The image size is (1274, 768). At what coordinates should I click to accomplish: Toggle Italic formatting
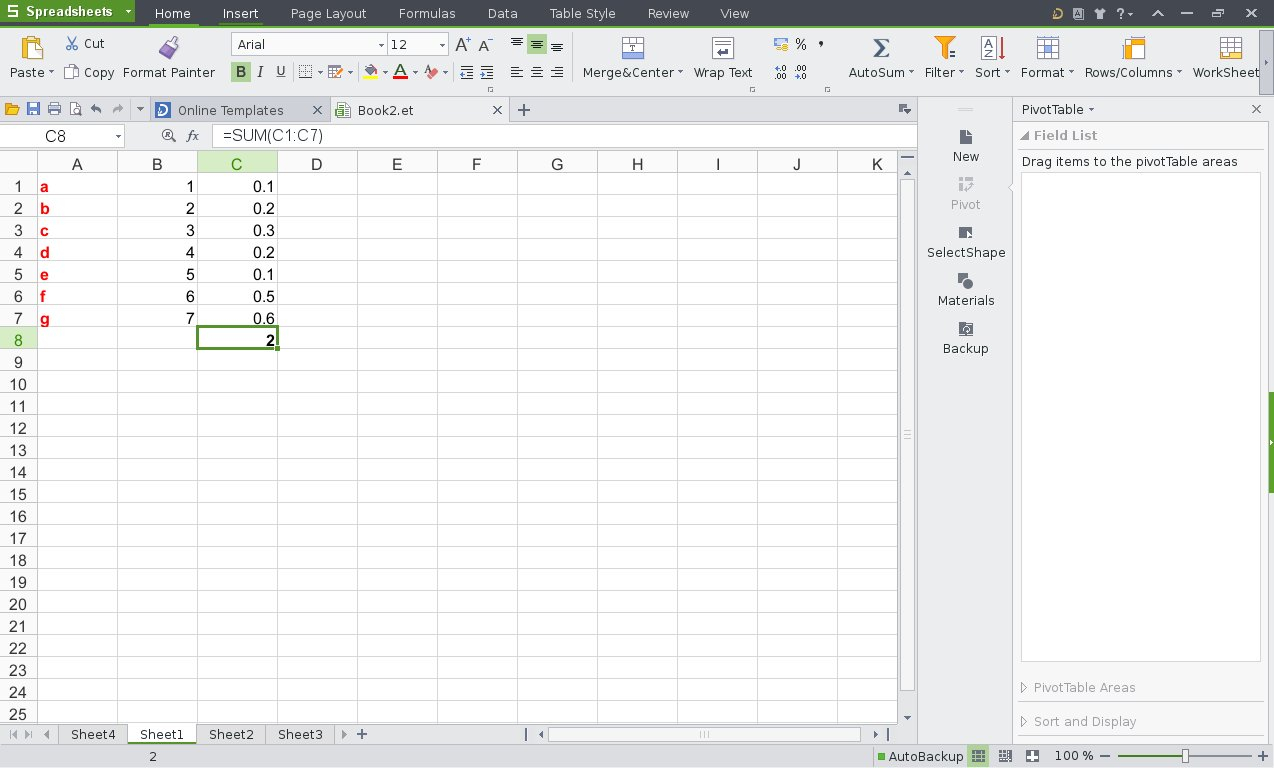(261, 72)
